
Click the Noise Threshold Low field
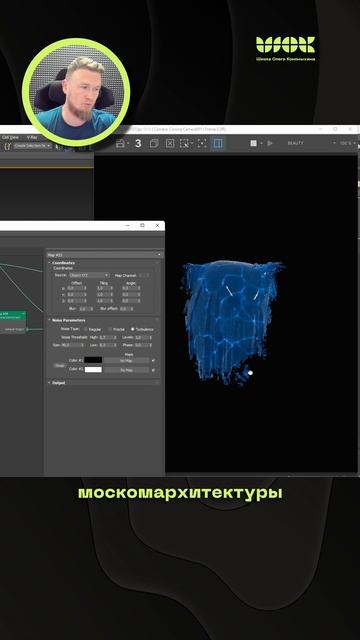coord(108,345)
